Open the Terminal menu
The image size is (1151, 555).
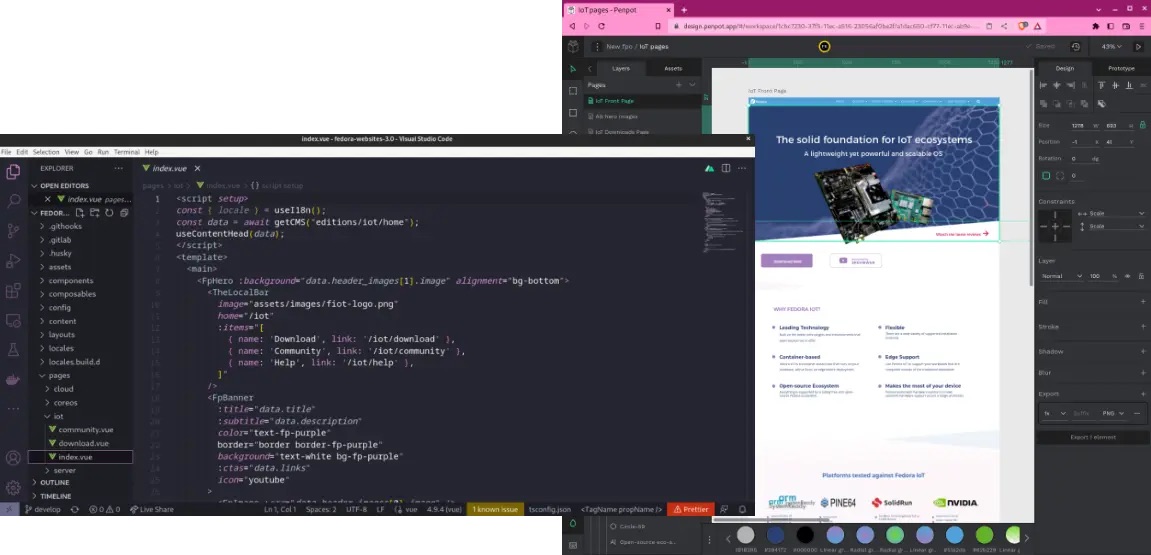(126, 152)
